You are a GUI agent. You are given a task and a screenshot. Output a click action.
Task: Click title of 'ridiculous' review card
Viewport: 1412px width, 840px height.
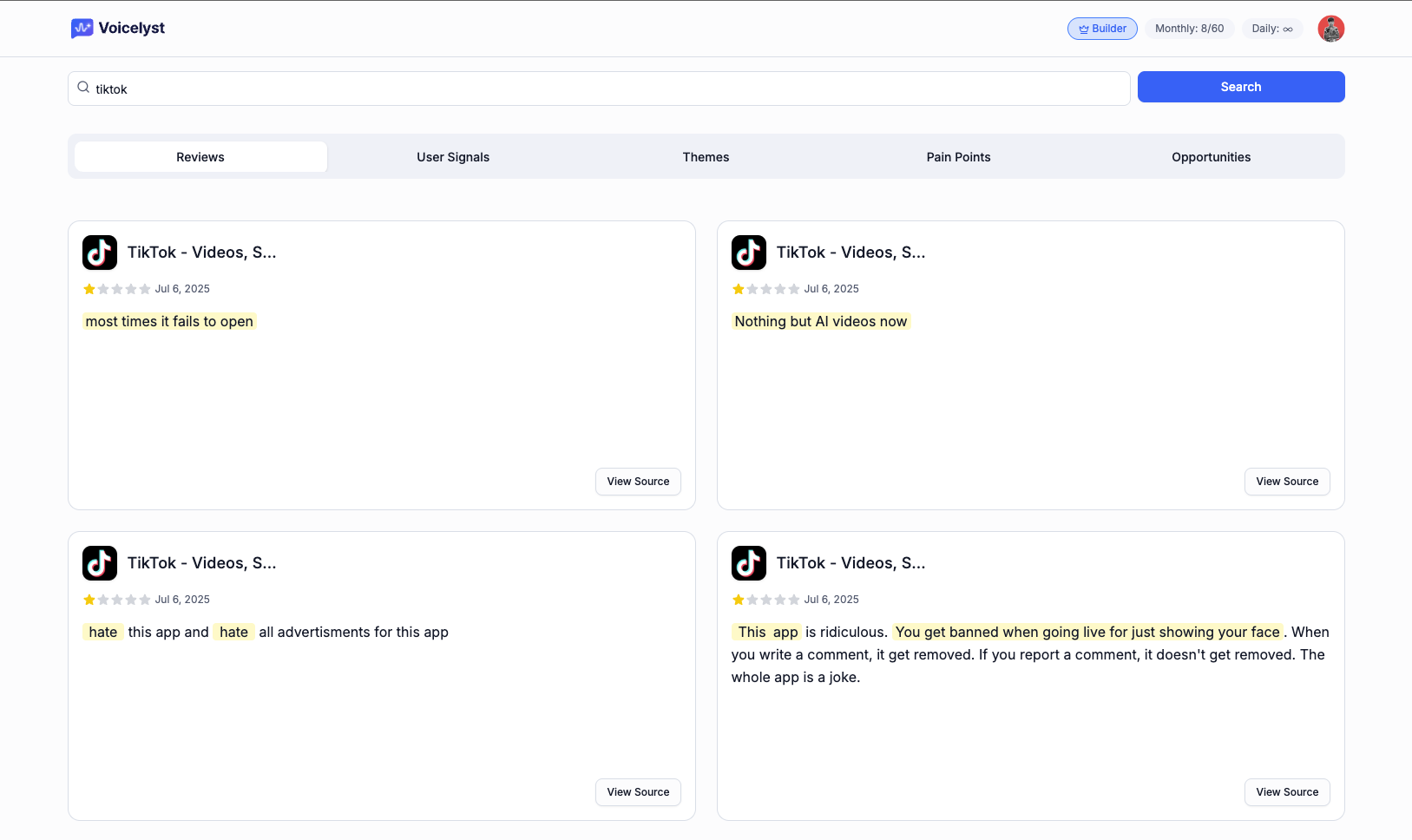coord(851,563)
